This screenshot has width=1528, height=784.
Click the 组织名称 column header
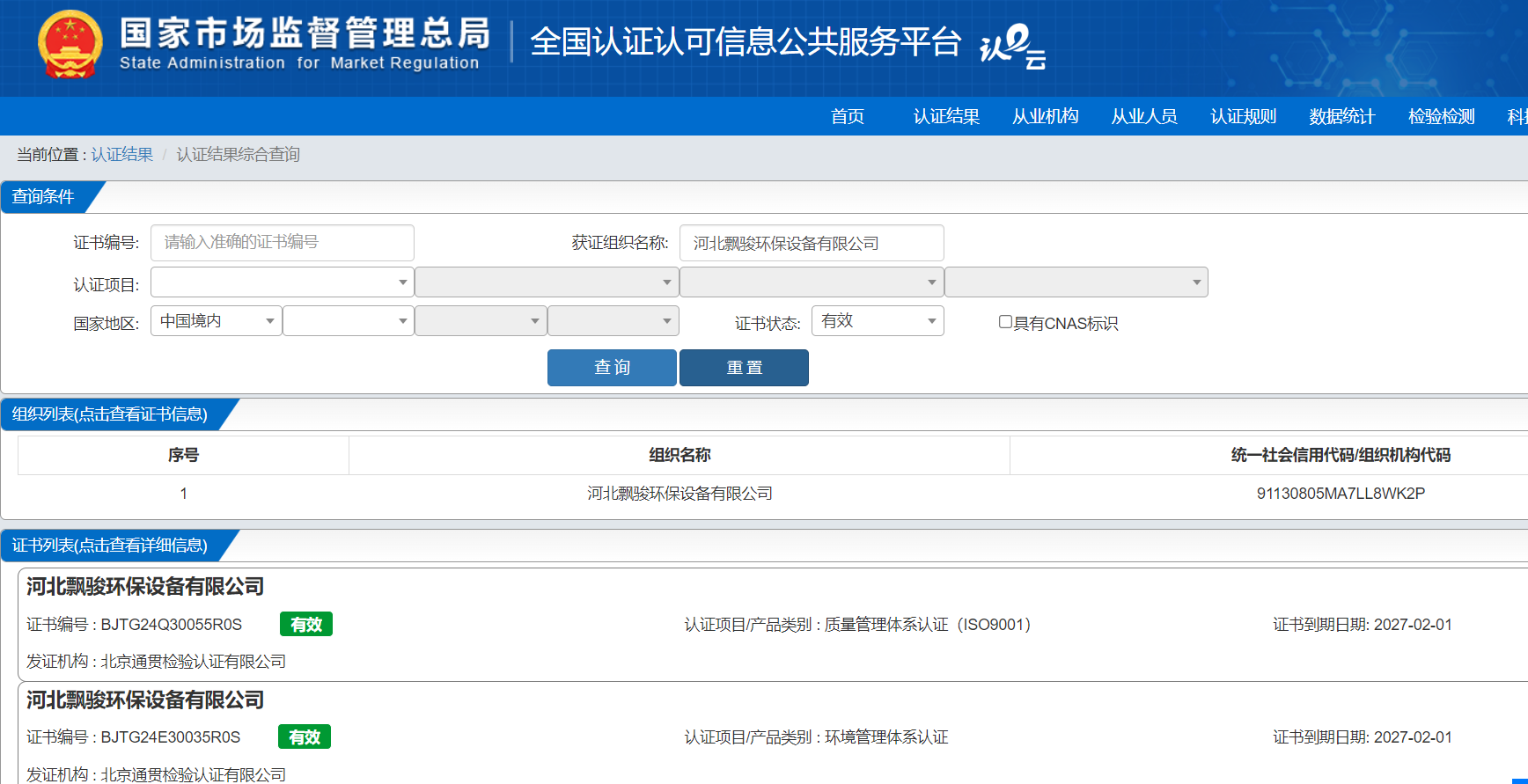(680, 455)
